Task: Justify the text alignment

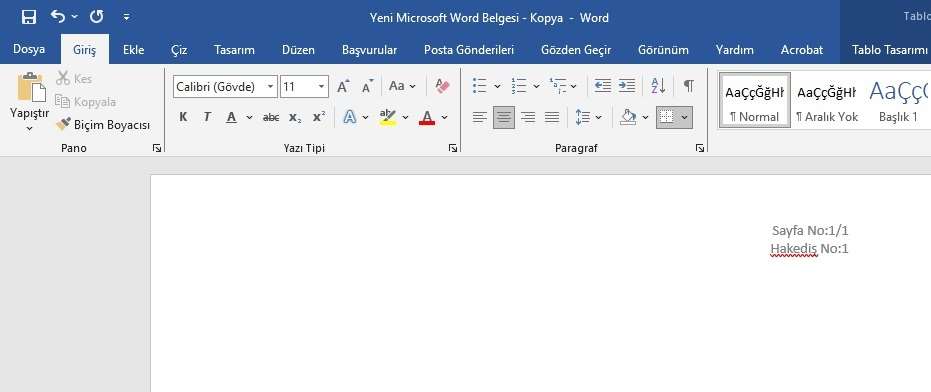Action: 552,117
